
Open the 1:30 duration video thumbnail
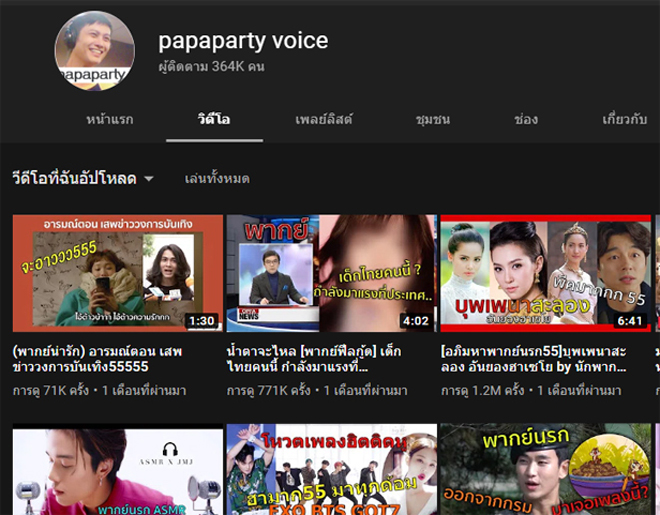117,273
